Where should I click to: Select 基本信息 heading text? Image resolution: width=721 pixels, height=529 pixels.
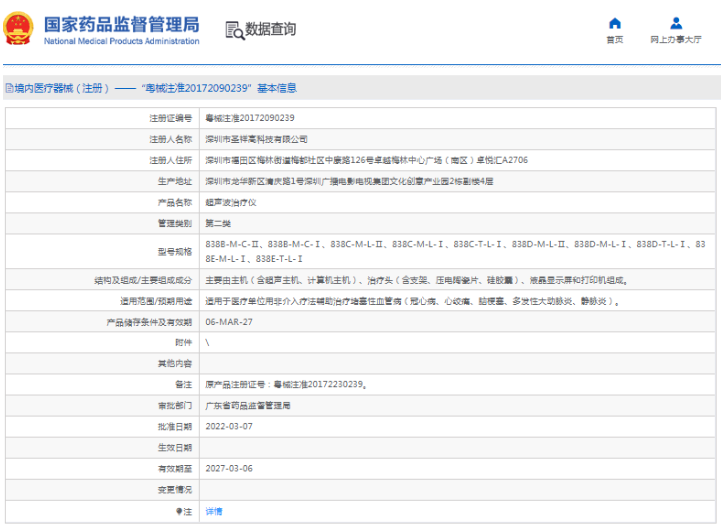(x=277, y=88)
